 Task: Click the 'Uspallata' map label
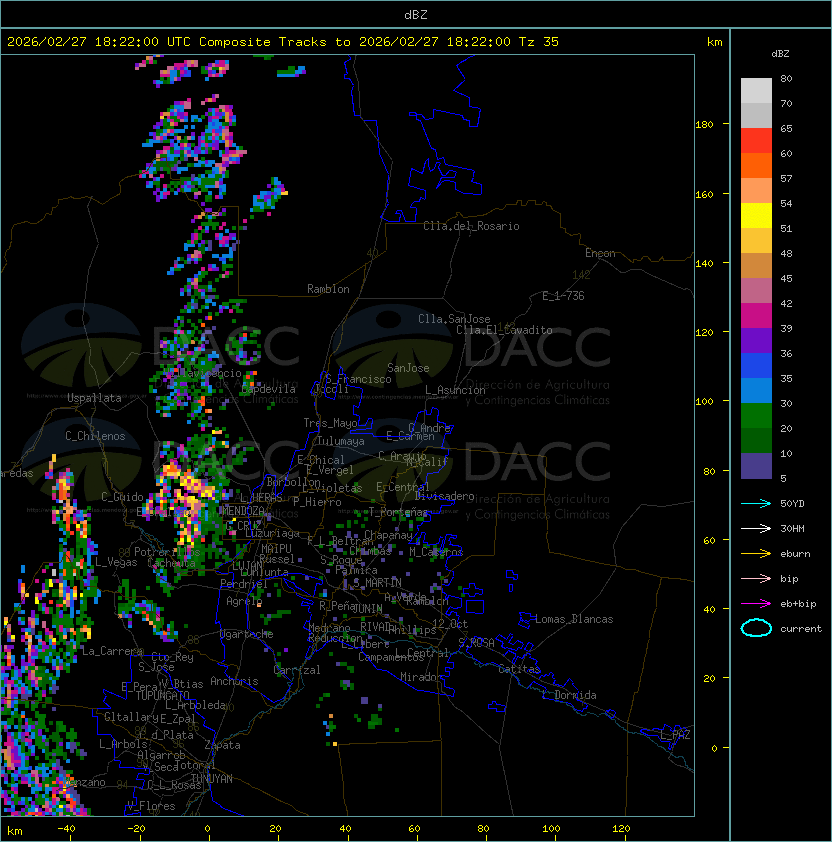click(94, 398)
